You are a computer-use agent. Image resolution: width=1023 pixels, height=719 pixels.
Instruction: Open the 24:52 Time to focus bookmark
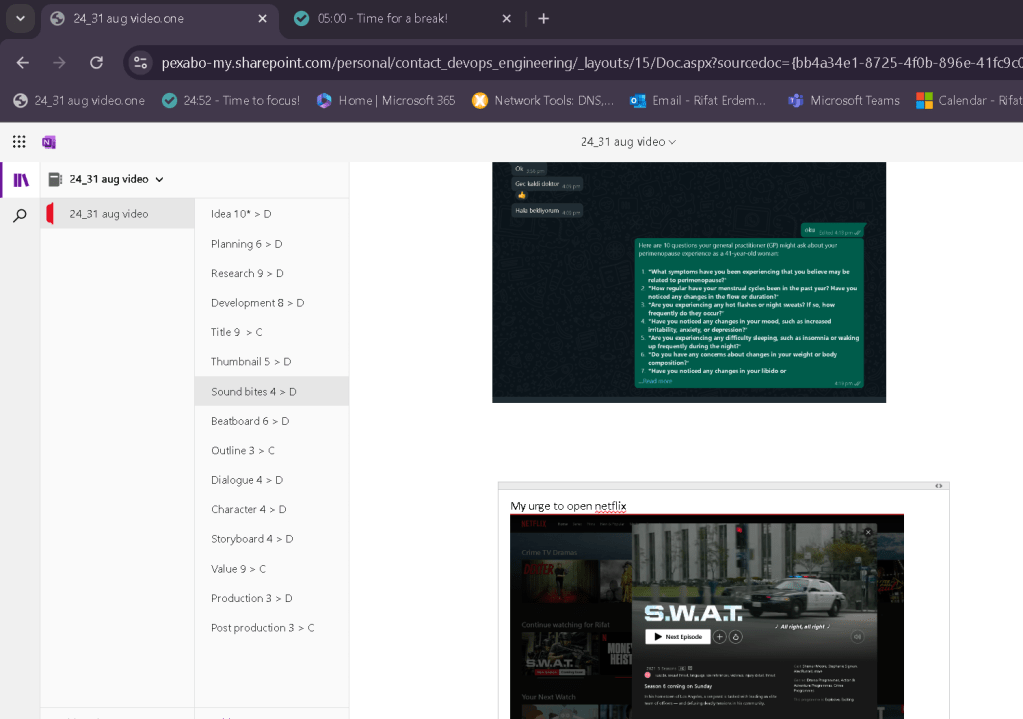pos(231,100)
